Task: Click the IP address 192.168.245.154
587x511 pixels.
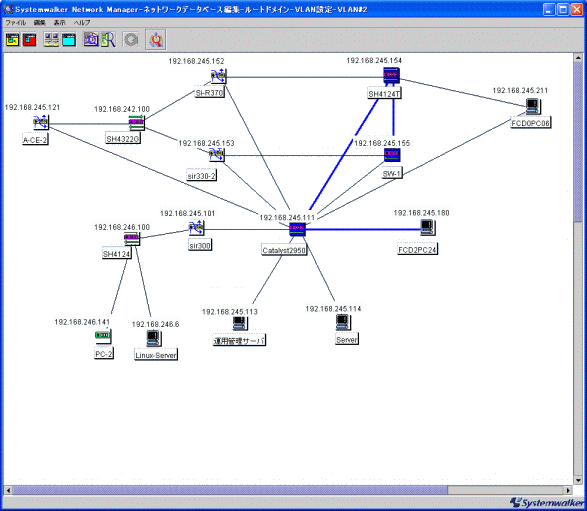Action: pos(374,60)
